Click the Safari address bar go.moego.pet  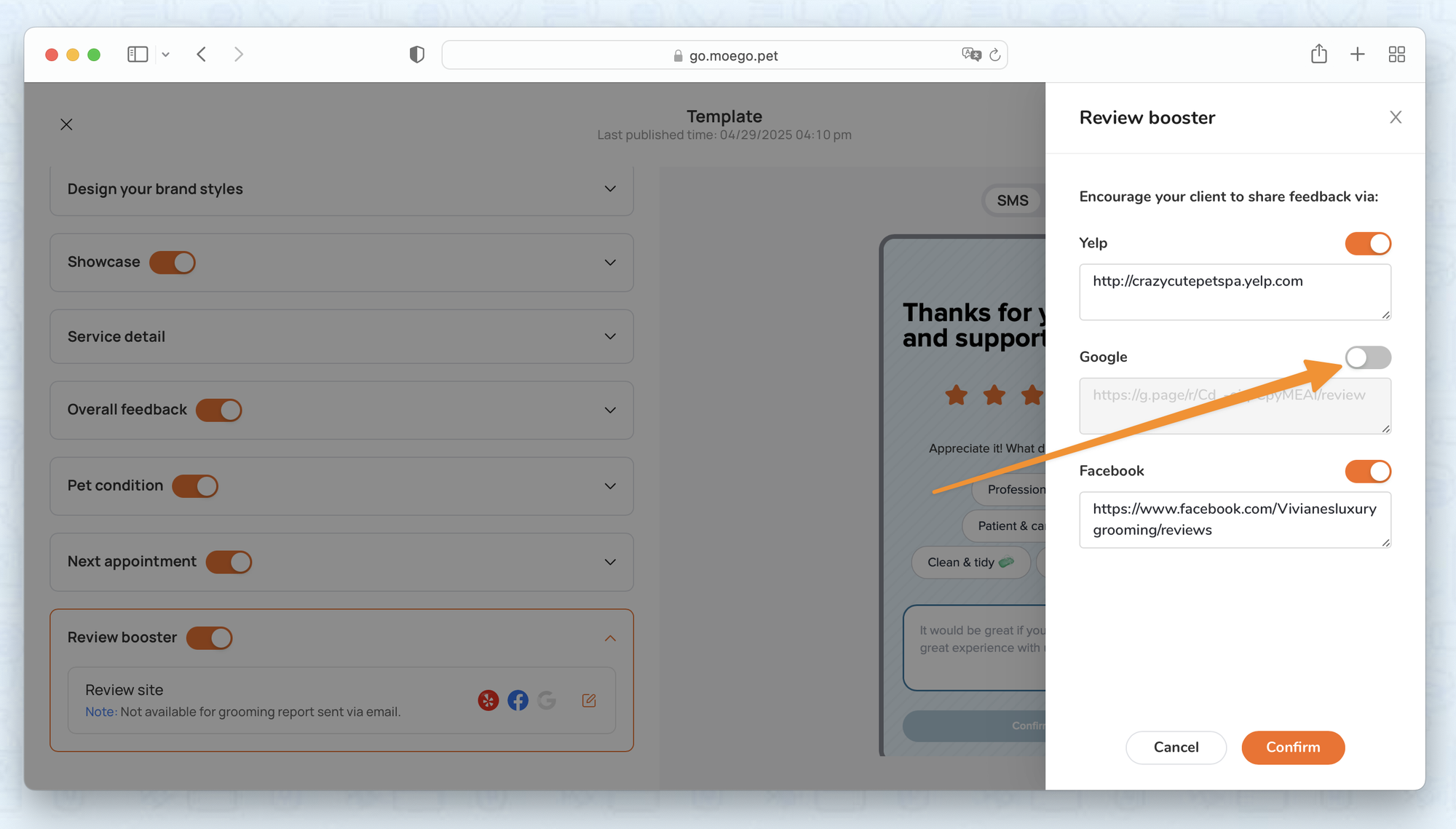724,55
